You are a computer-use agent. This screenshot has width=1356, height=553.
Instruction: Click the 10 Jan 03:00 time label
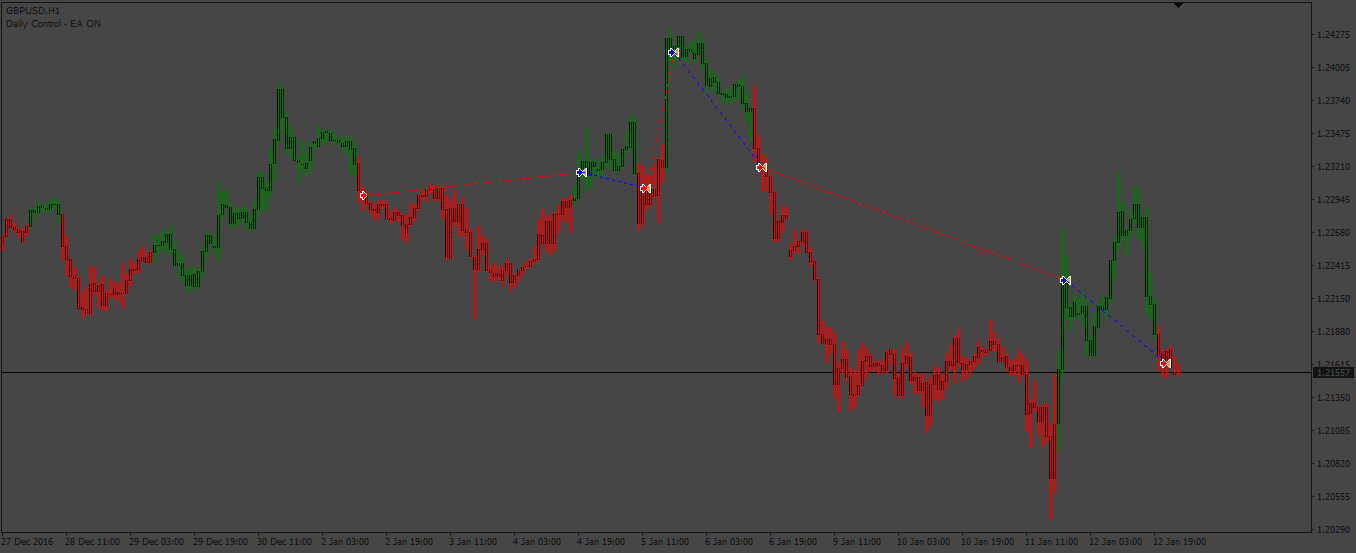[x=925, y=542]
